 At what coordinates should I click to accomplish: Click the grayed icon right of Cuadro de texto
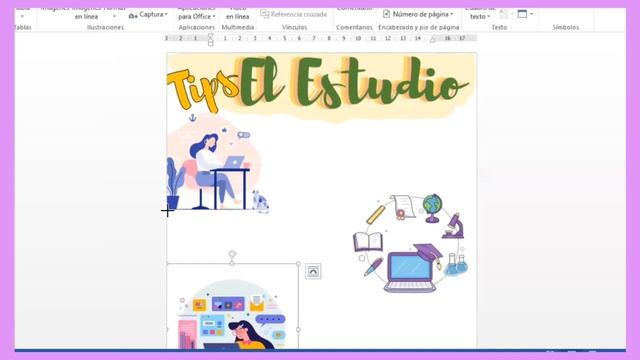point(504,14)
